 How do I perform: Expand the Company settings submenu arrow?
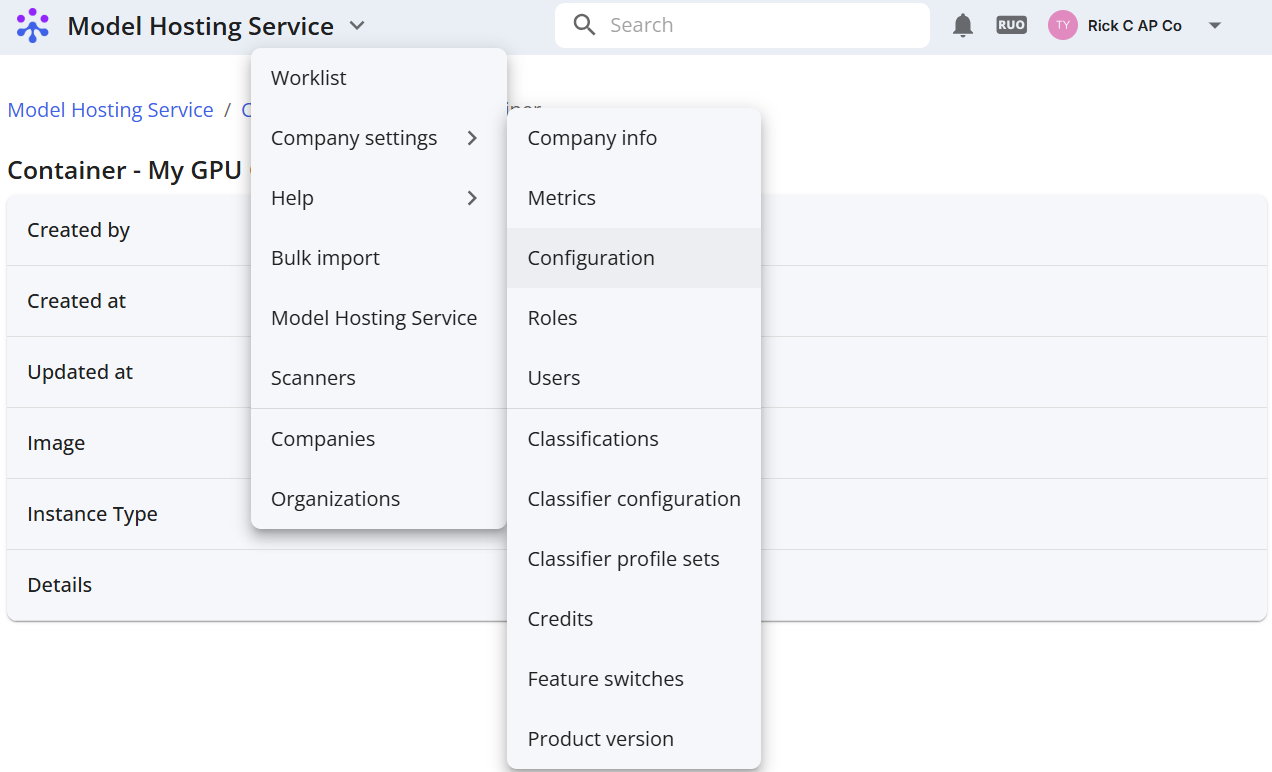[x=472, y=138]
